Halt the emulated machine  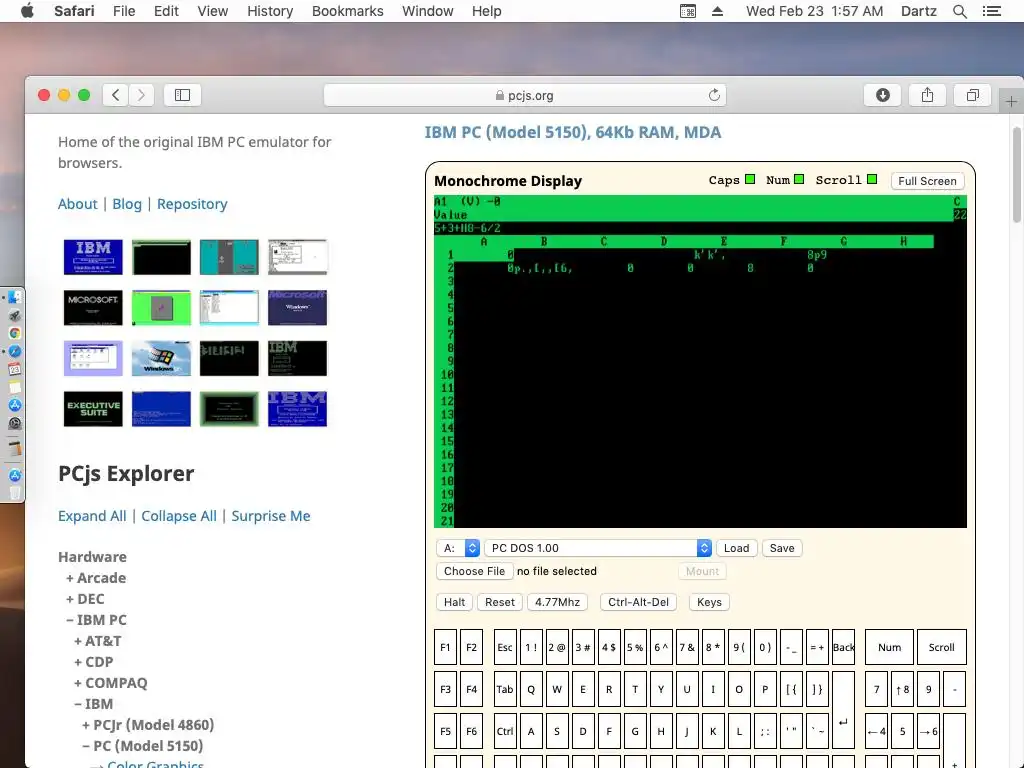point(454,602)
